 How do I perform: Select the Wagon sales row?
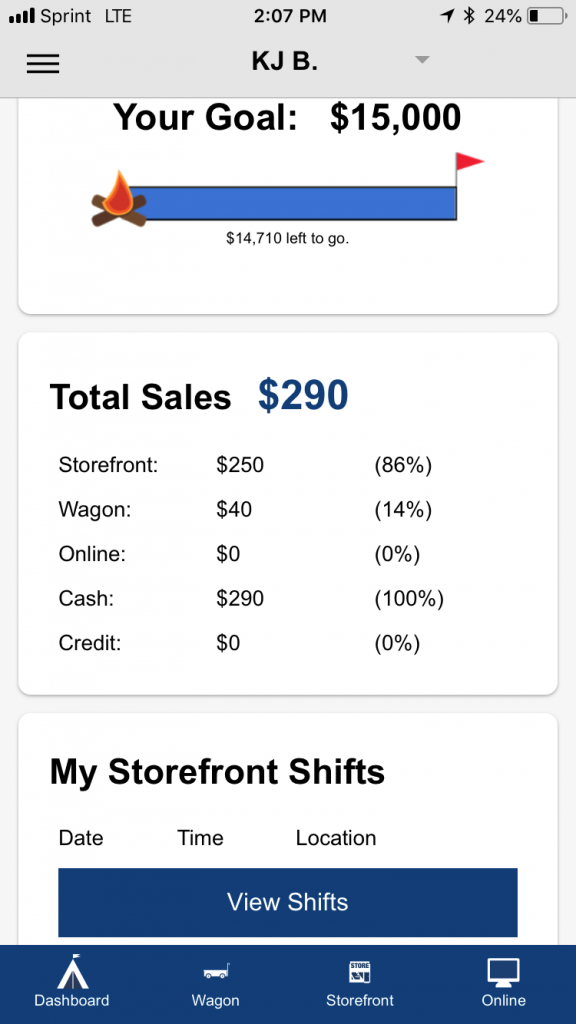point(288,510)
